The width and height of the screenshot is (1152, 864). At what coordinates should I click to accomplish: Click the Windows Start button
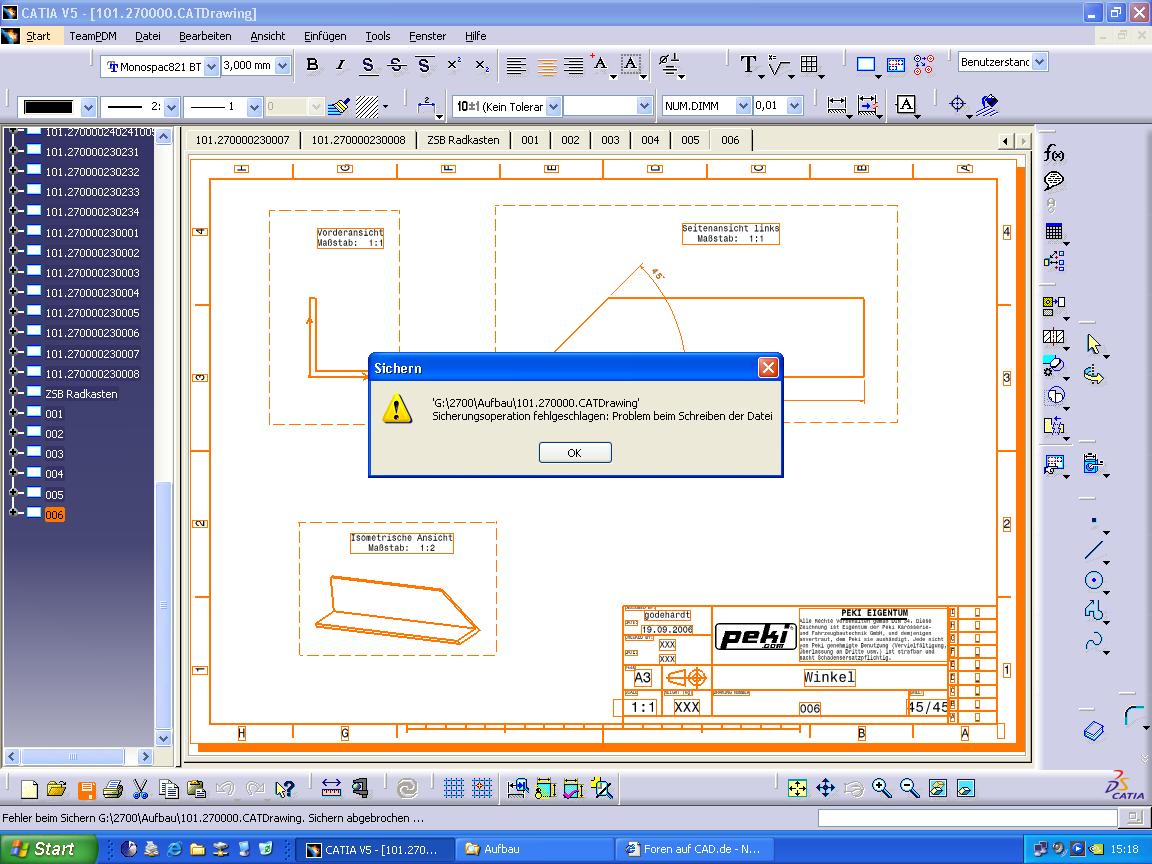click(x=48, y=849)
